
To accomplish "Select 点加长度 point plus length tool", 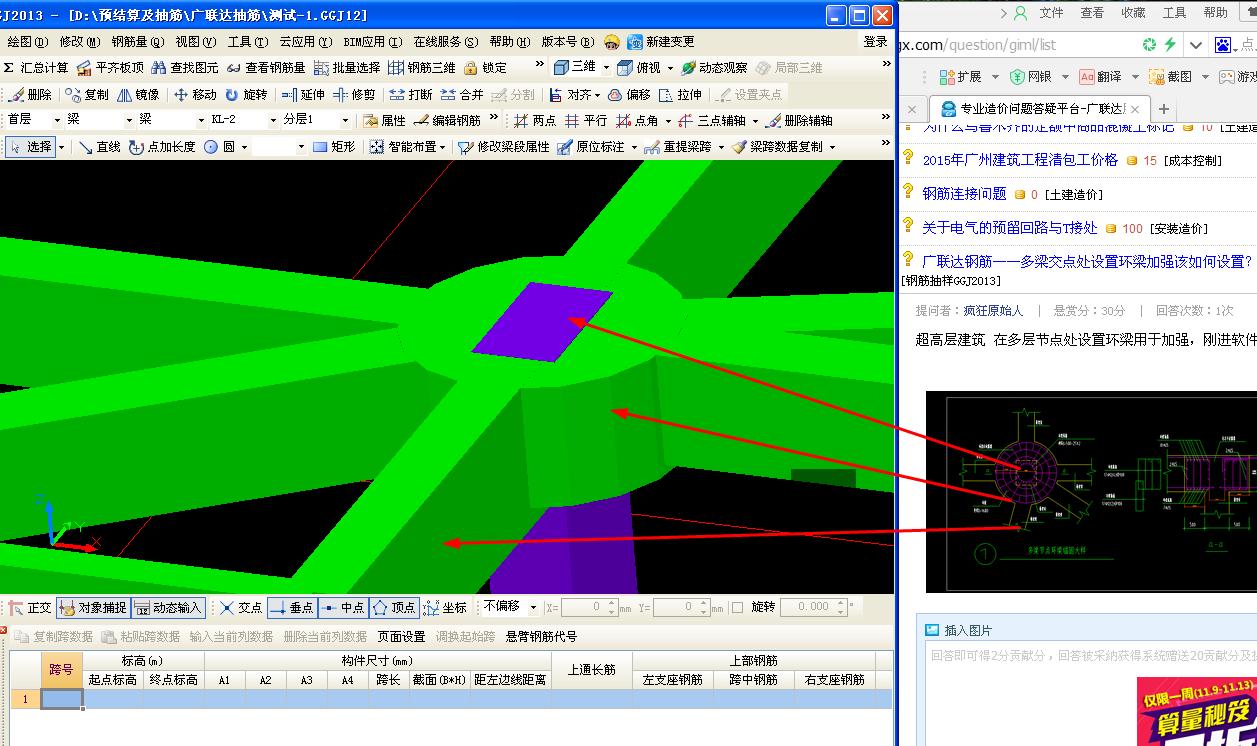I will tap(162, 147).
